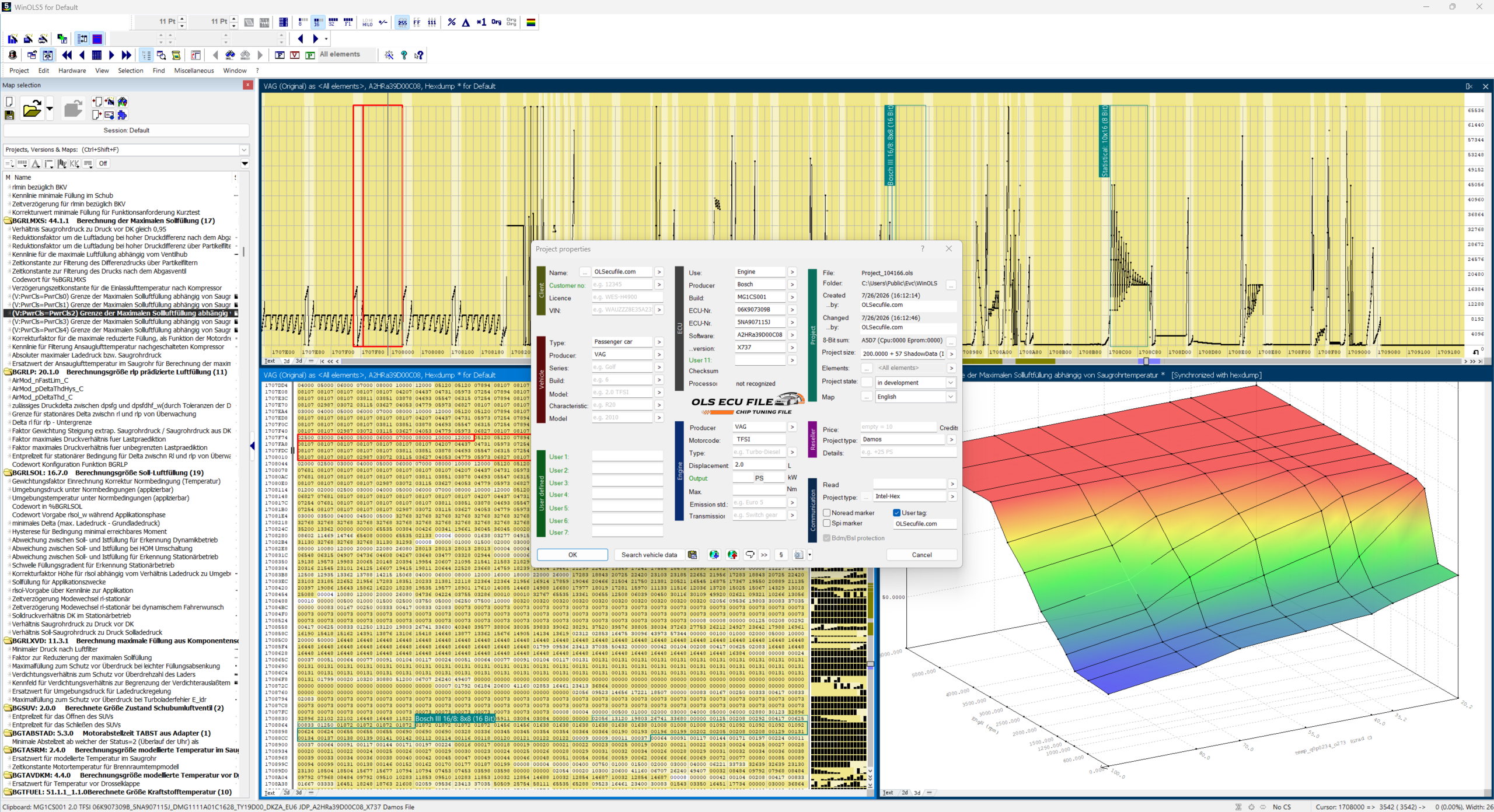The height and width of the screenshot is (812, 1494).
Task: Open the Miscellaneous menu
Action: [x=194, y=71]
